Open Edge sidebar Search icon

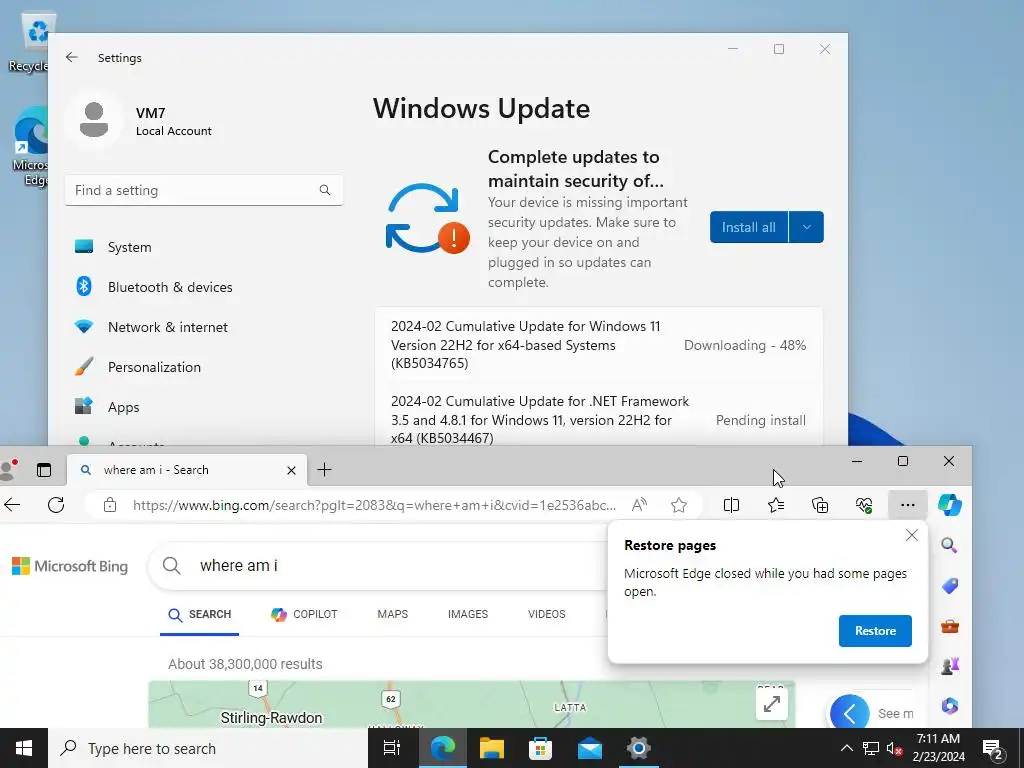[x=950, y=545]
